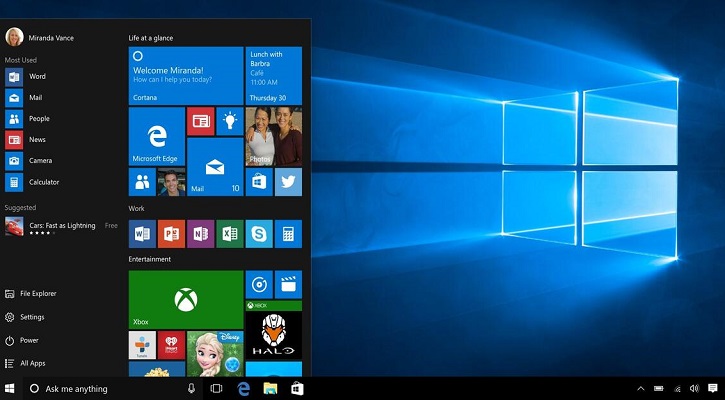Open the Groove Music tile
The height and width of the screenshot is (400, 725).
[259, 284]
